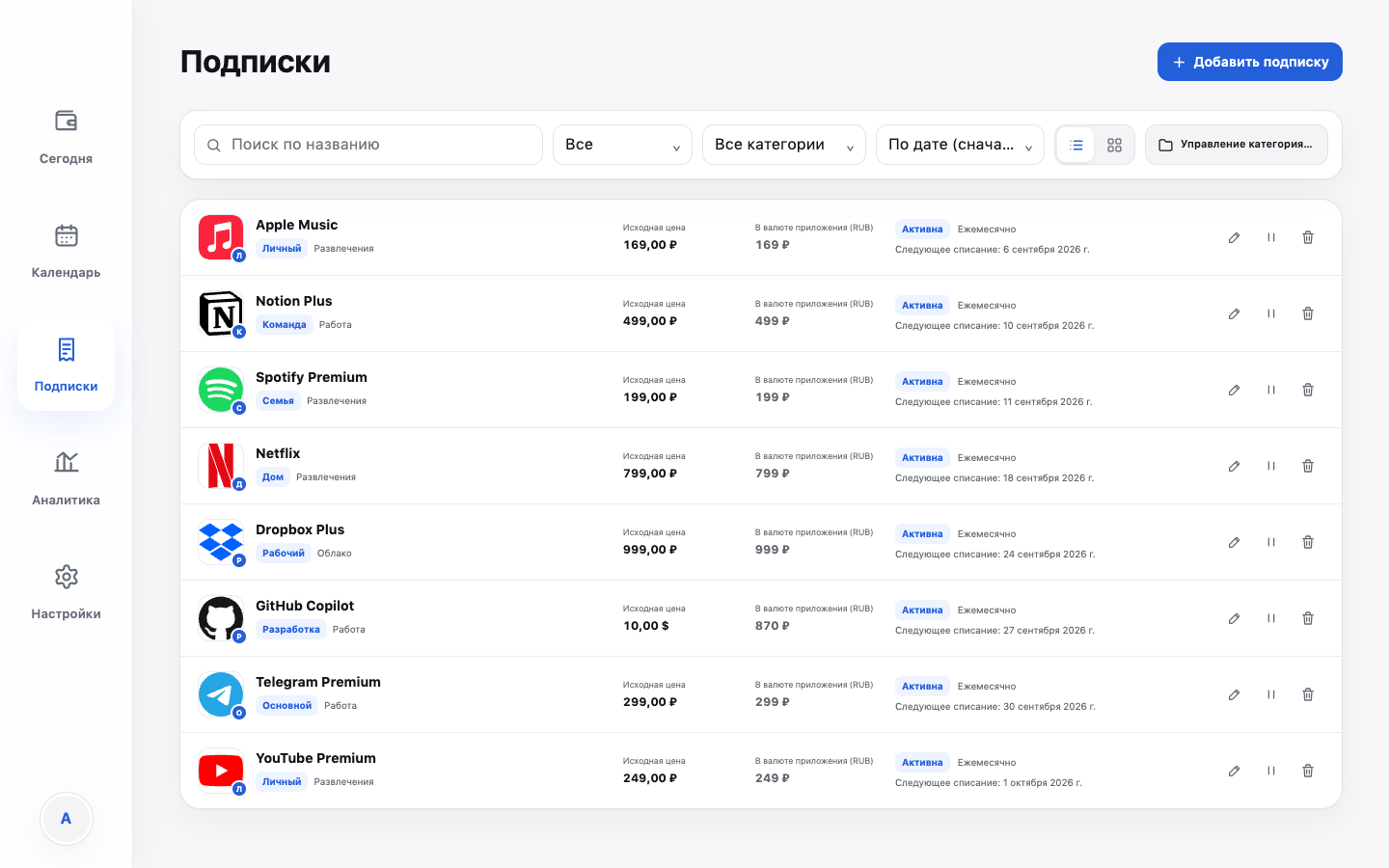Open the 'Все категории' dropdown

point(784,145)
